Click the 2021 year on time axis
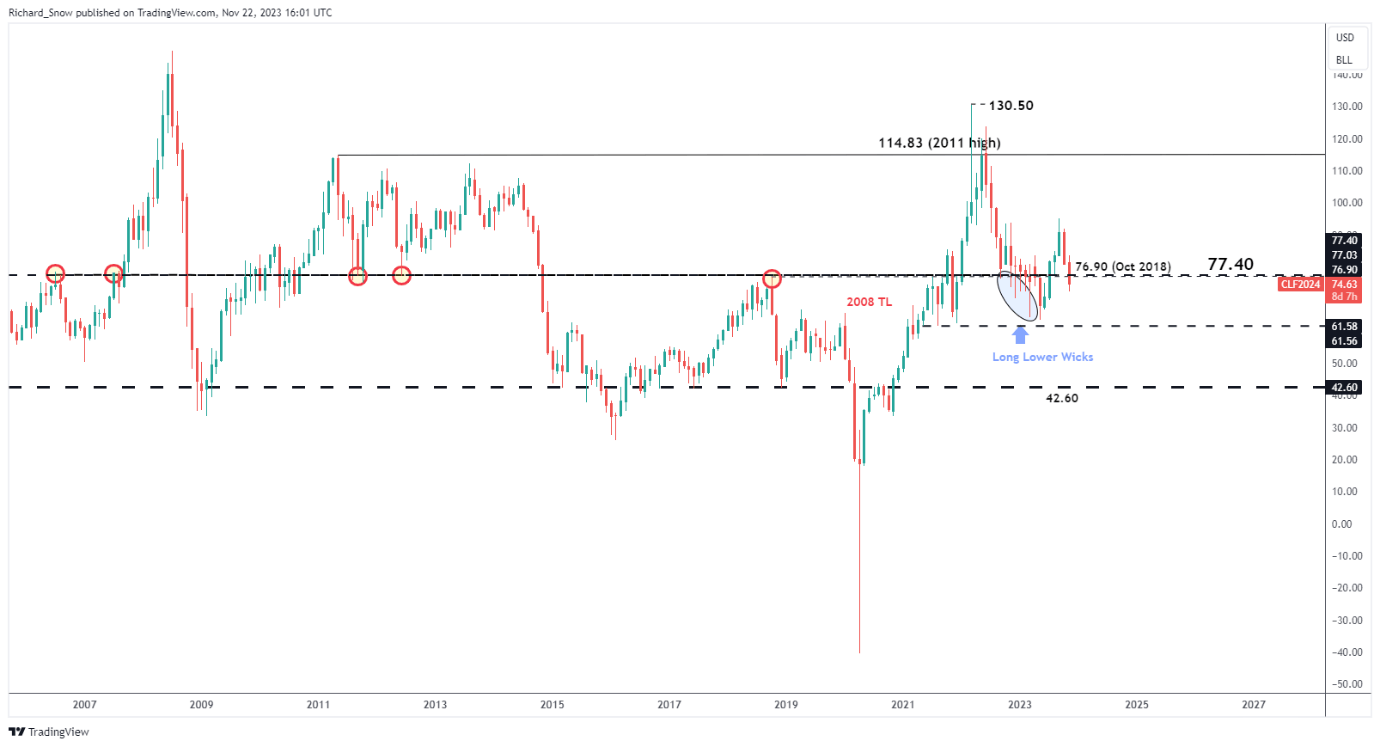 [x=903, y=705]
